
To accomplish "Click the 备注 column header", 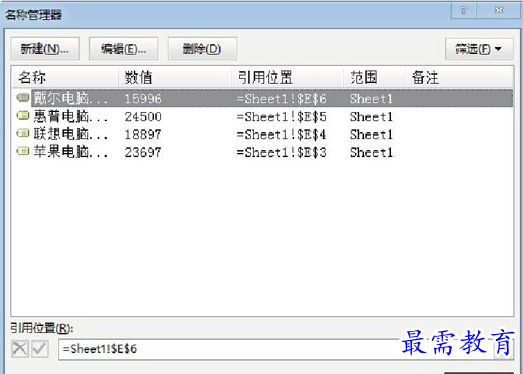I will (459, 77).
